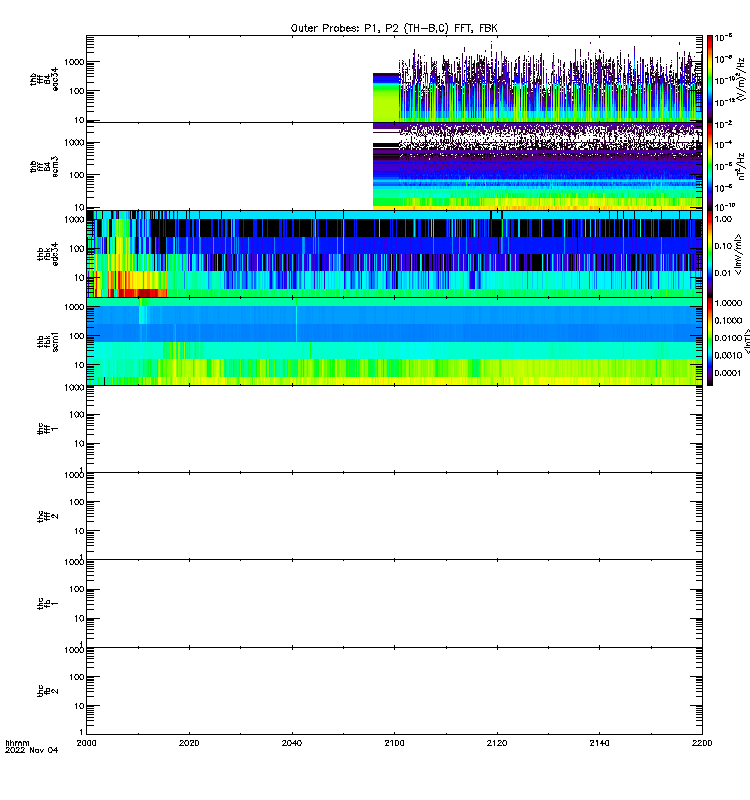Image resolution: width=750 pixels, height=800 pixels.
Task: Click the 'nT²/Hz' color bar unit label
Action: tap(741, 166)
